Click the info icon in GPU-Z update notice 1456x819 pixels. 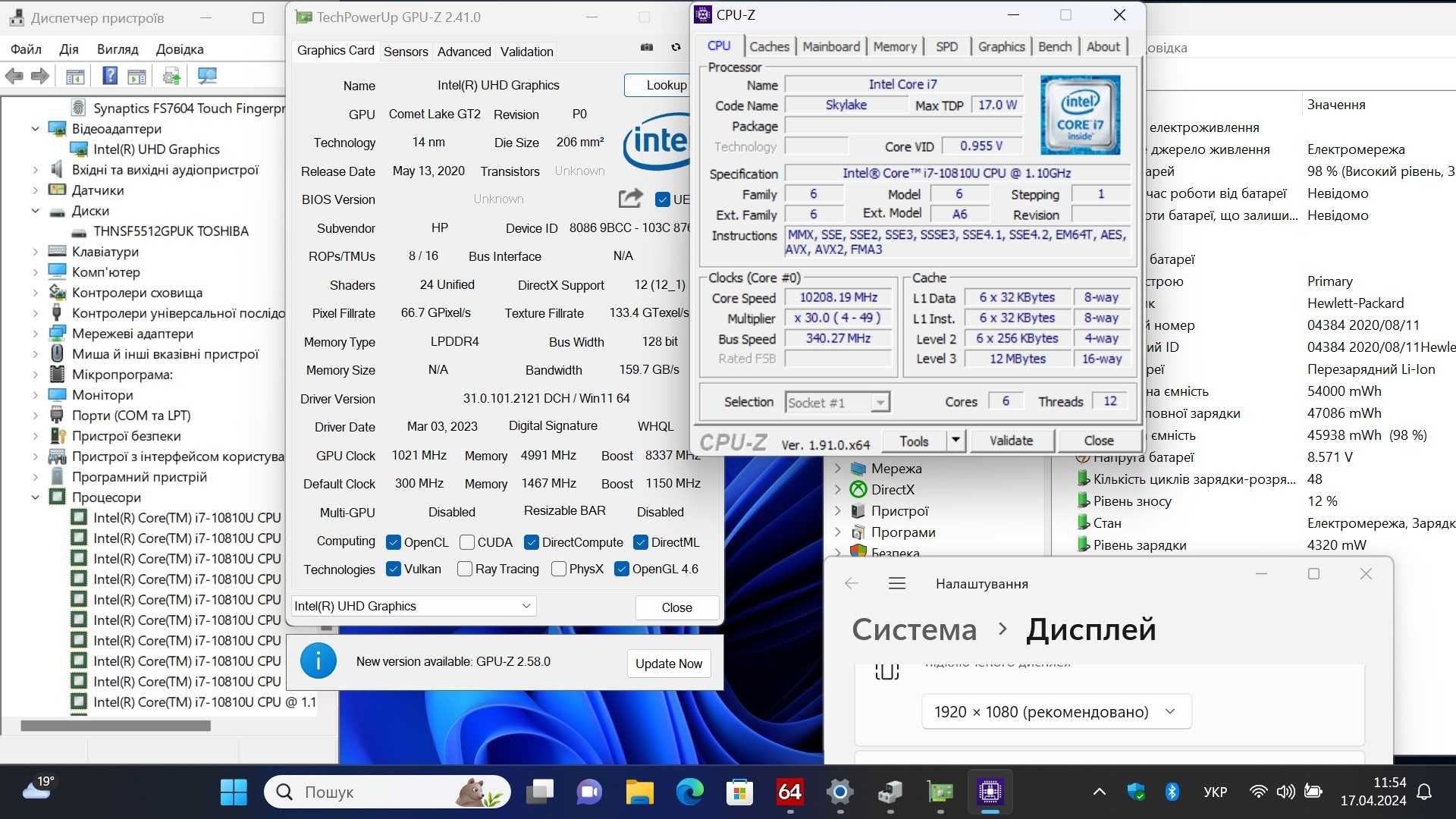318,661
